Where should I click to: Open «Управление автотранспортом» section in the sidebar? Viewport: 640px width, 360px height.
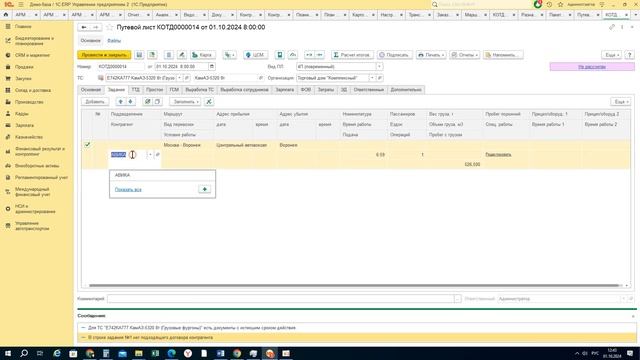tap(32, 226)
